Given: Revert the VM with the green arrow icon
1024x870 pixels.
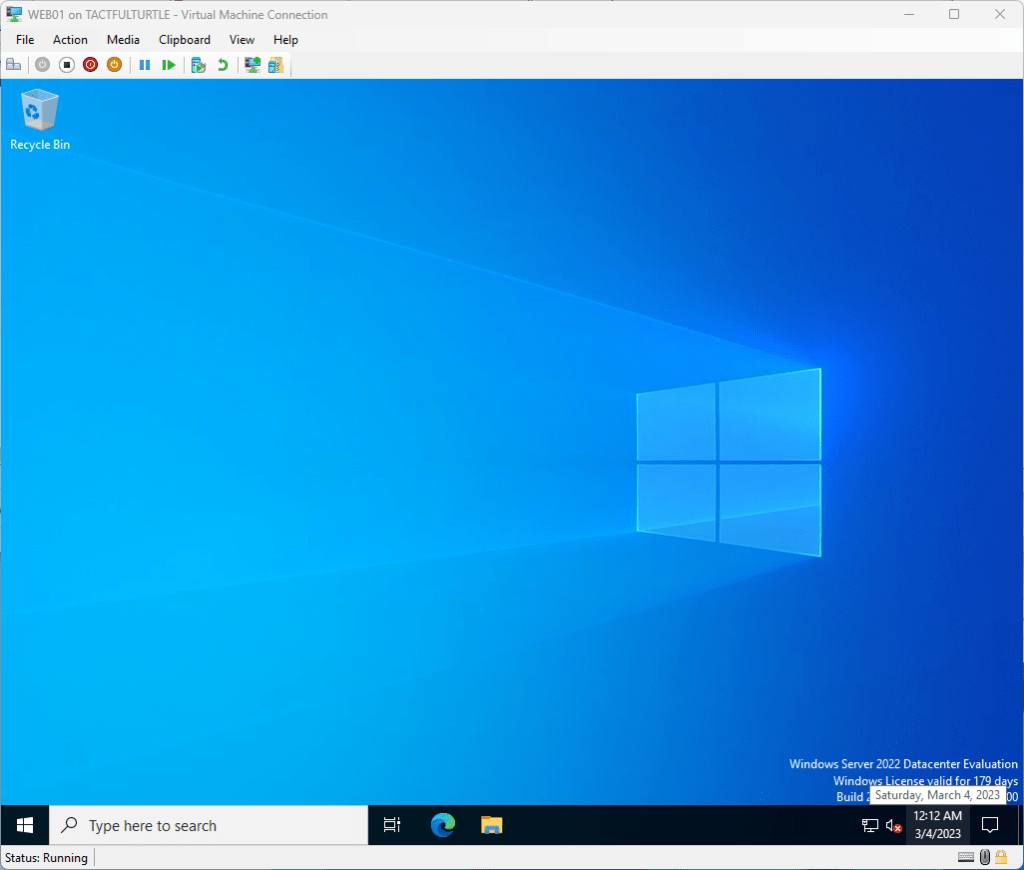Looking at the screenshot, I should coord(222,65).
